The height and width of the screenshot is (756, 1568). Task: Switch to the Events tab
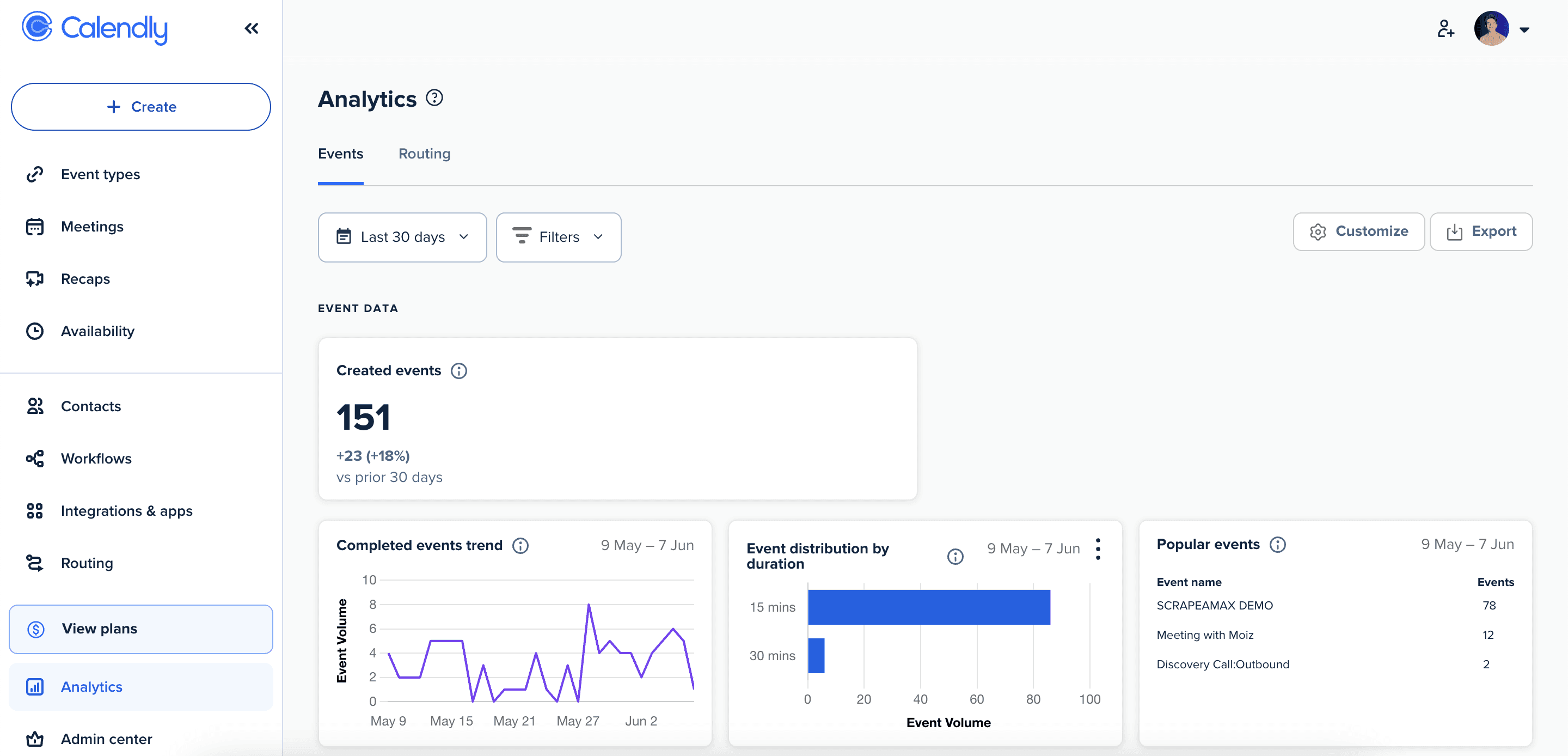340,154
